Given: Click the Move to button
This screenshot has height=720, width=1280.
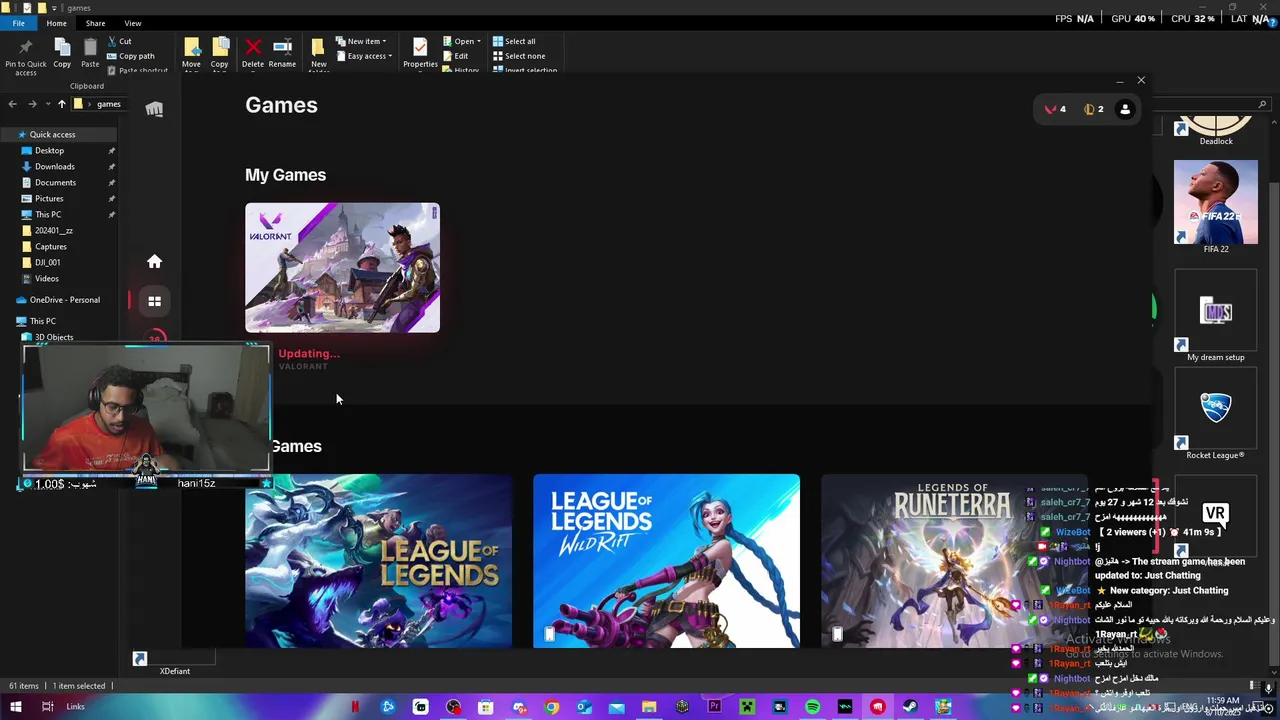Looking at the screenshot, I should [191, 54].
